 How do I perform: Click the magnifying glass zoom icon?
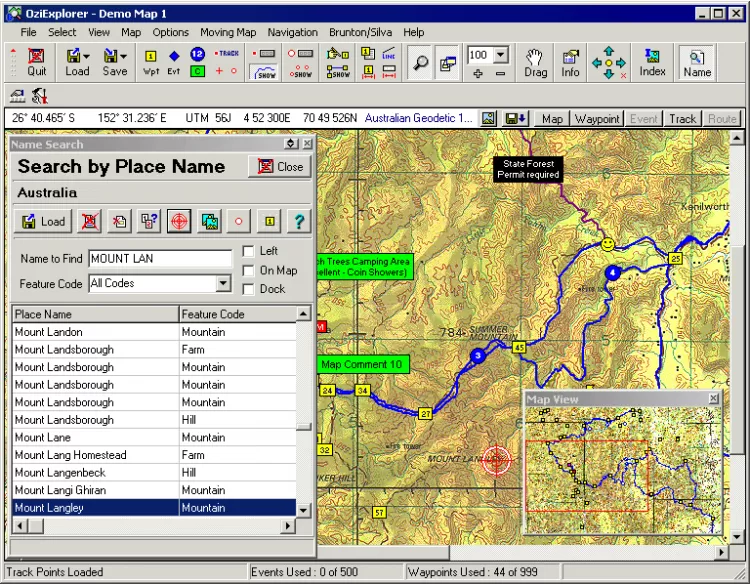click(421, 63)
